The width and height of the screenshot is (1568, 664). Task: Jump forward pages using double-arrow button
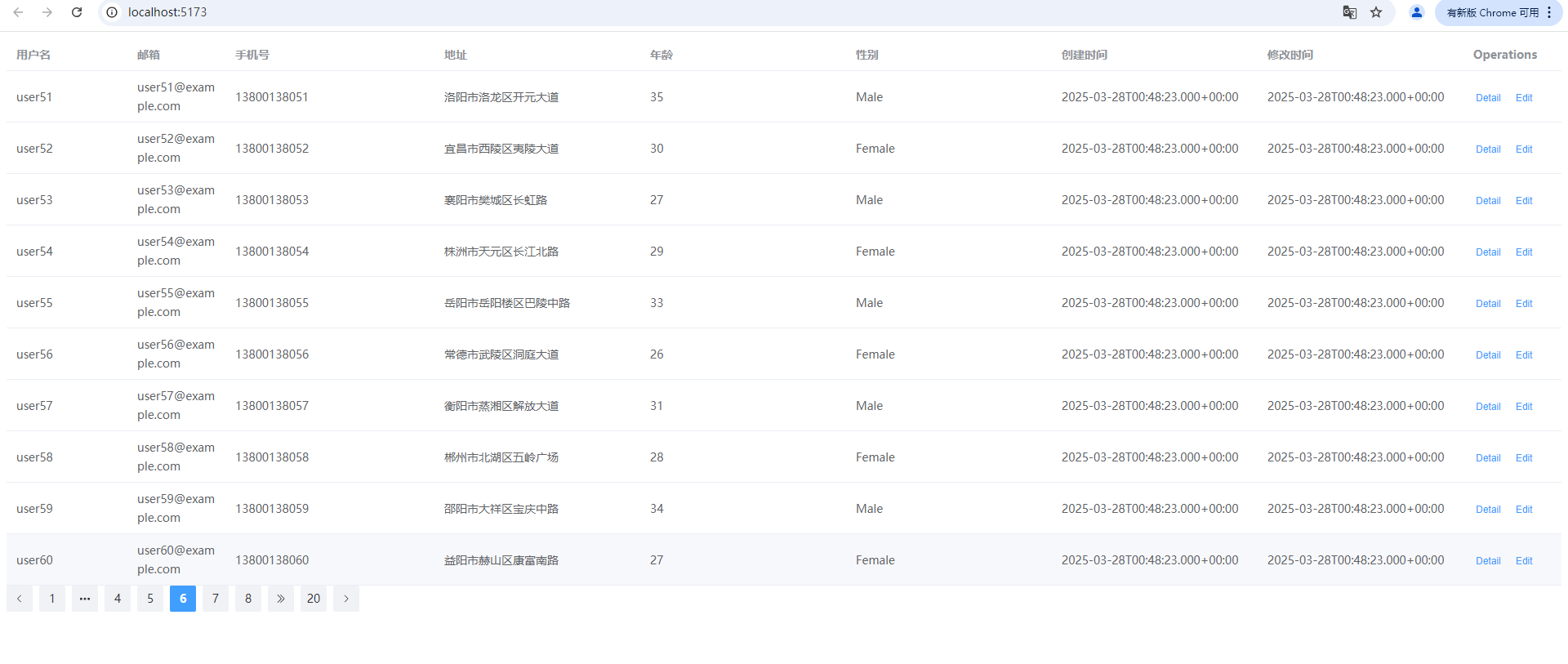coord(281,599)
